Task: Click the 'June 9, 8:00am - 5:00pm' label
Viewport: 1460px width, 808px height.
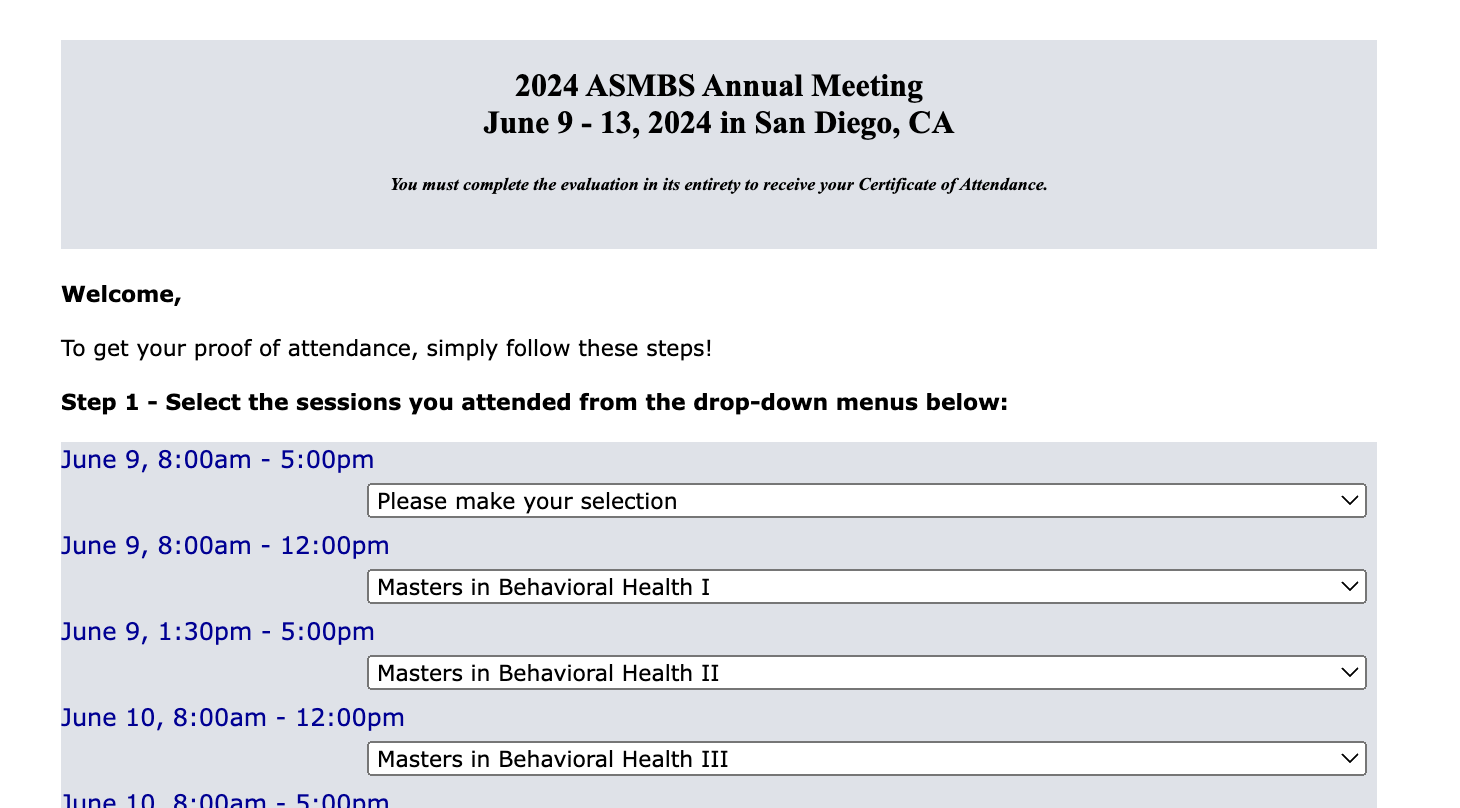Action: point(218,460)
